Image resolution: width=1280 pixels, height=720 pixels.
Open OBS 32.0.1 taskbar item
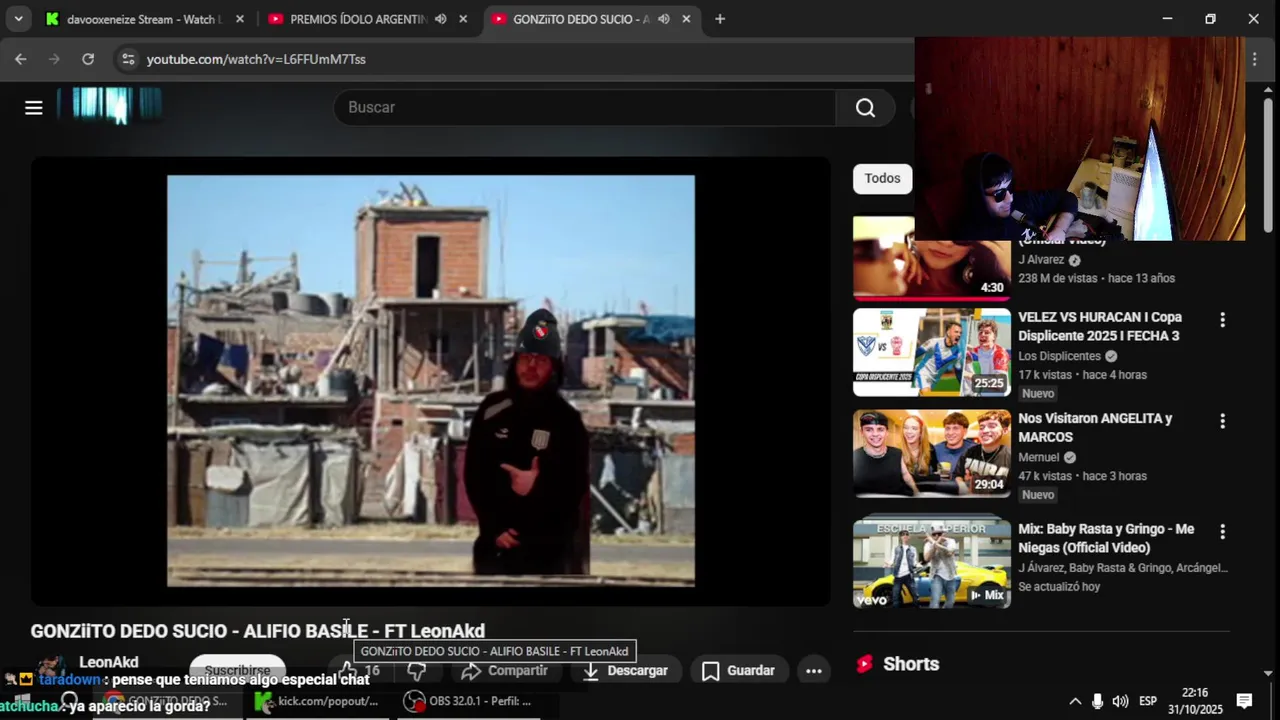click(468, 701)
